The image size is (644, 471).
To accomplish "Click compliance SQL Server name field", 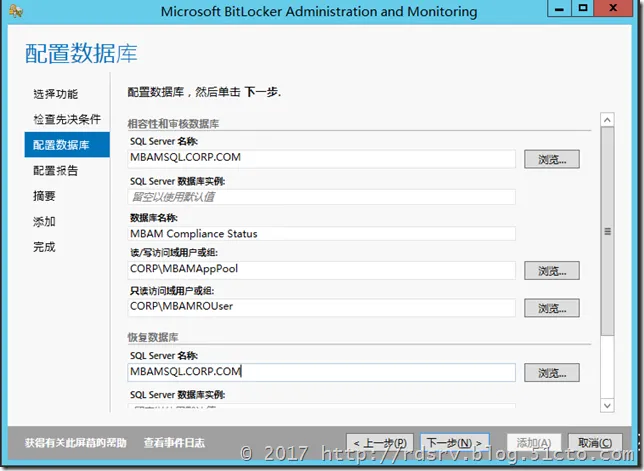I will pos(322,158).
